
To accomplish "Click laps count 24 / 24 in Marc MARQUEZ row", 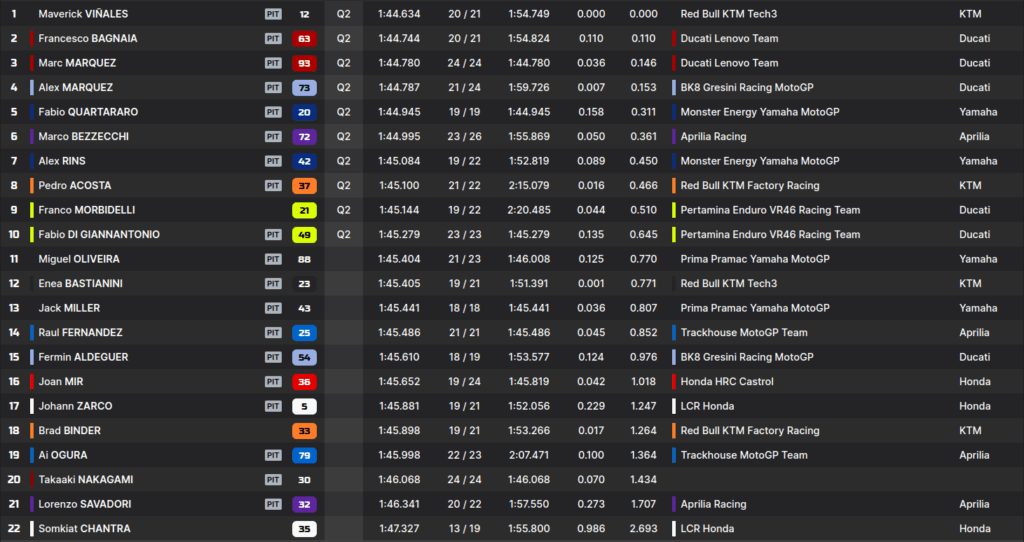I will click(464, 63).
